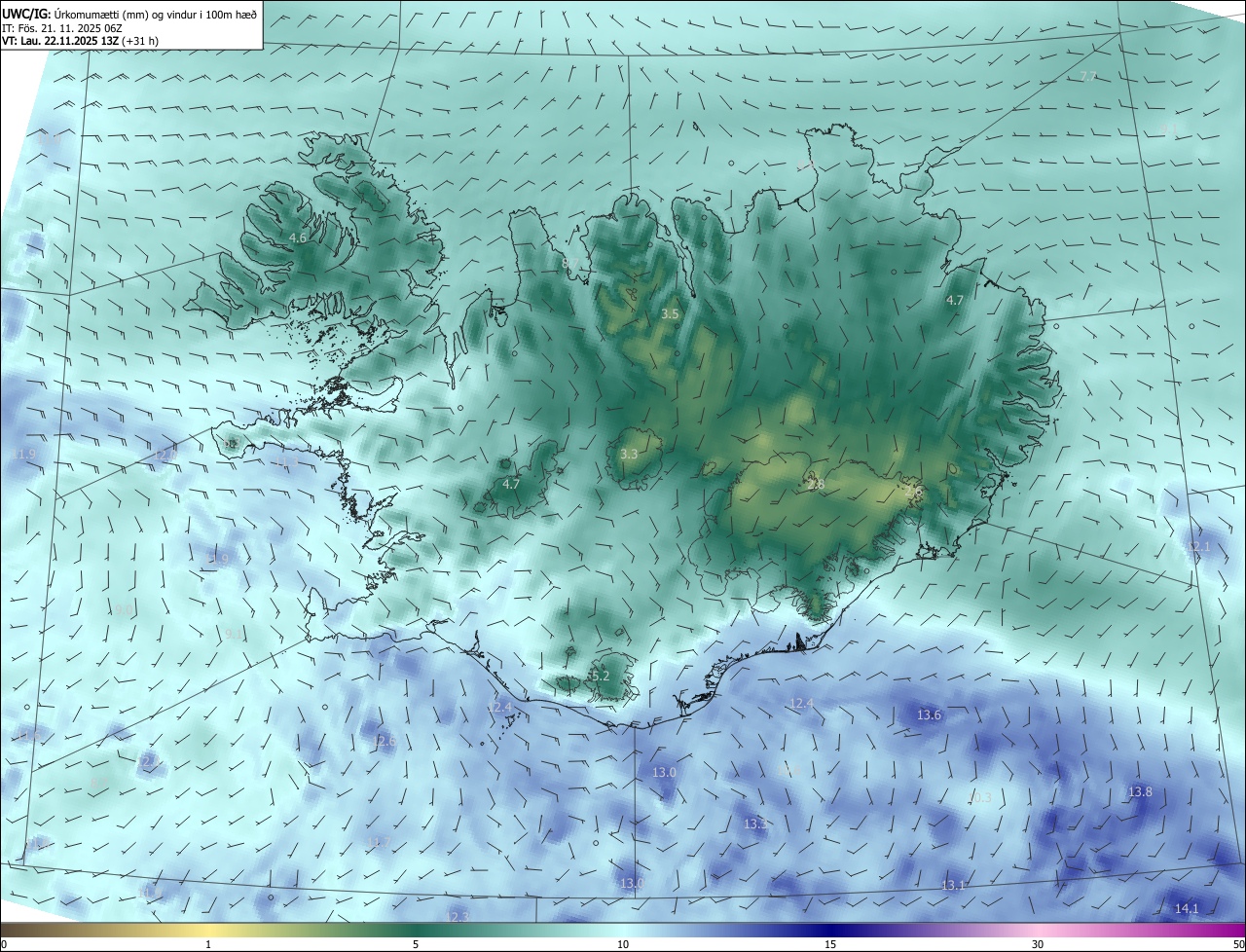The image size is (1246, 952).
Task: Click the 'IT: Fös. 21. 11. 2025 06Z' line
Action: (x=61, y=27)
